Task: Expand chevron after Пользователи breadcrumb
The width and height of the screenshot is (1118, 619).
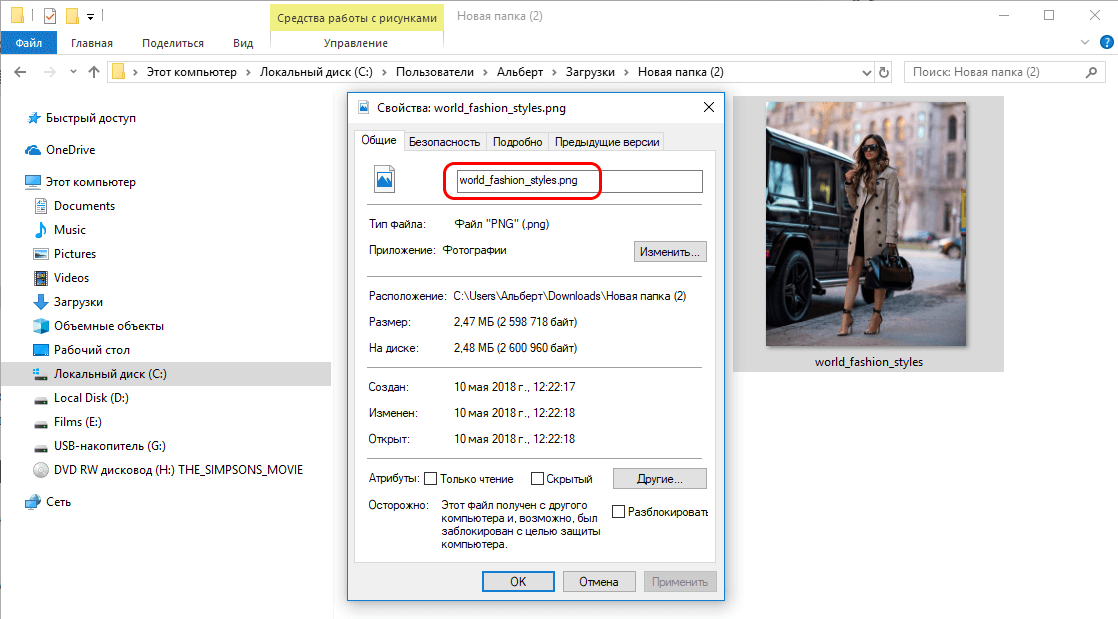Action: 486,72
